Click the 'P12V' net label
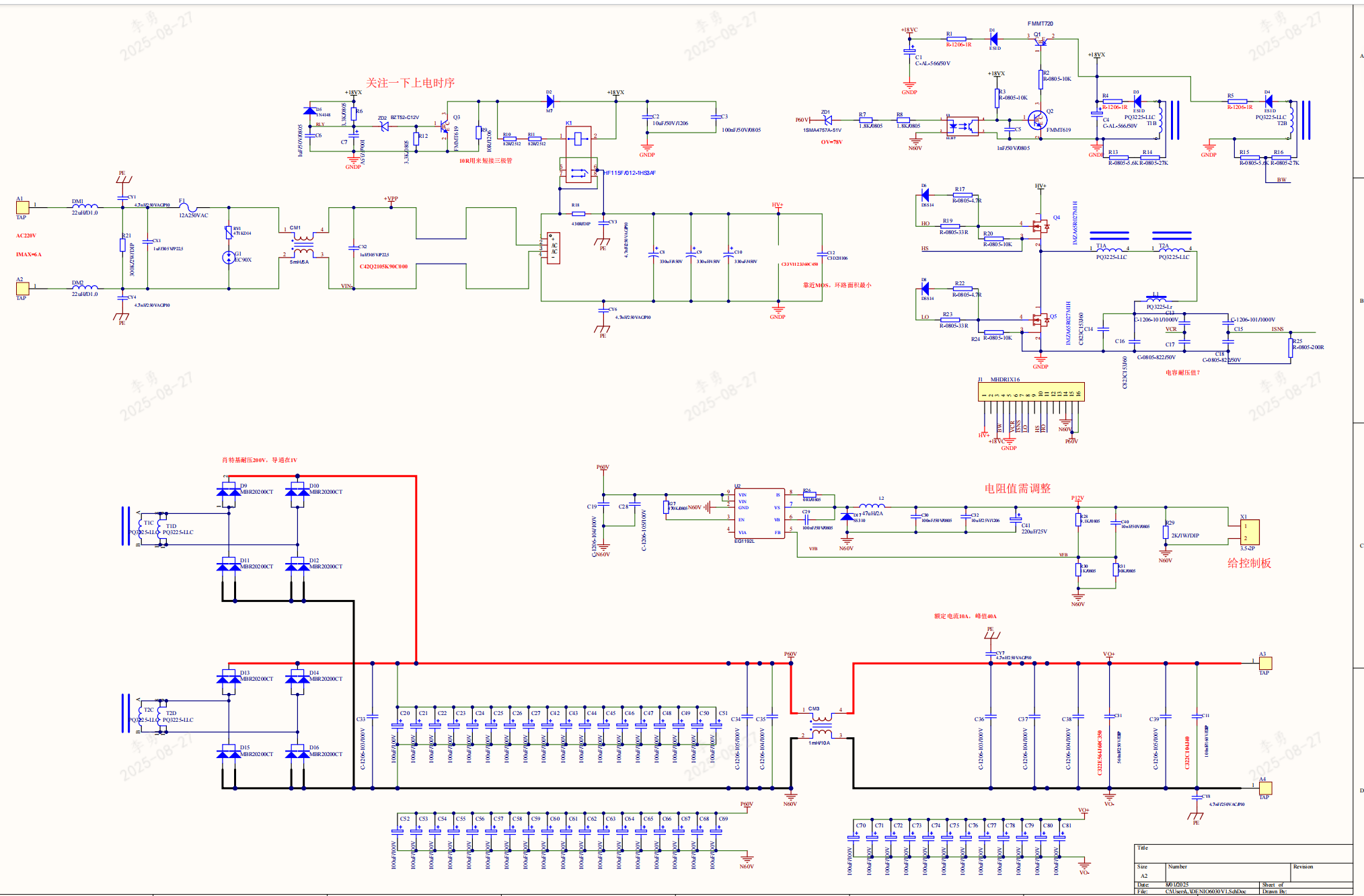1364x896 pixels. [x=1077, y=498]
